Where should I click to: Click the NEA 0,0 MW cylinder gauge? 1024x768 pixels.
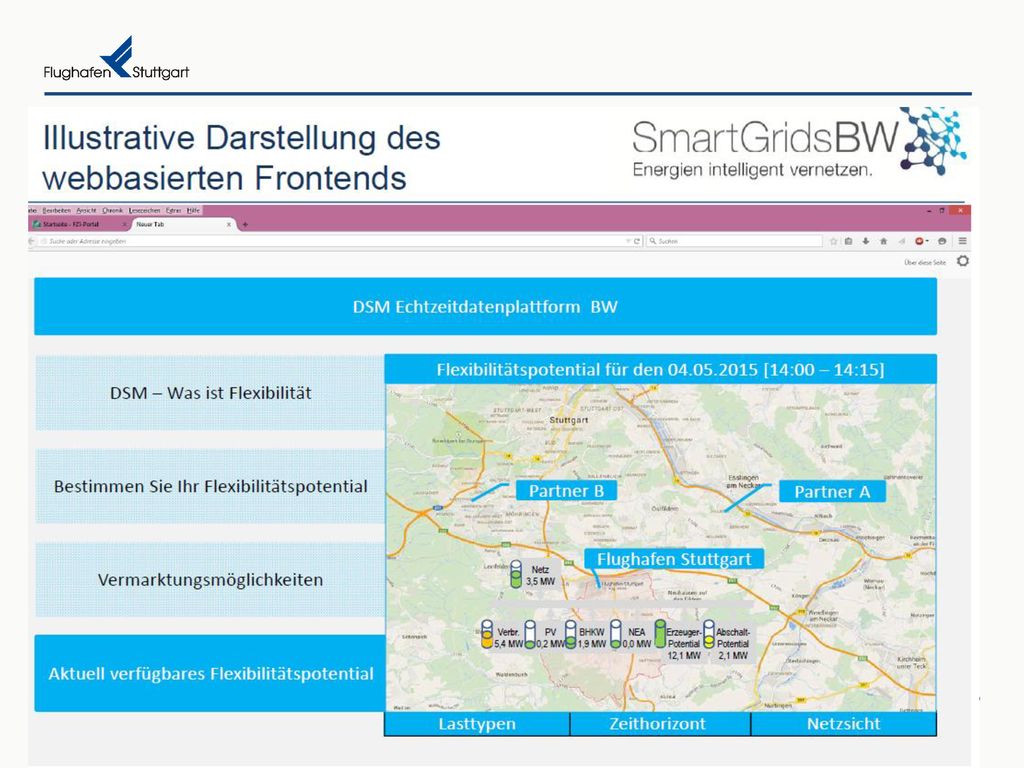tap(616, 634)
